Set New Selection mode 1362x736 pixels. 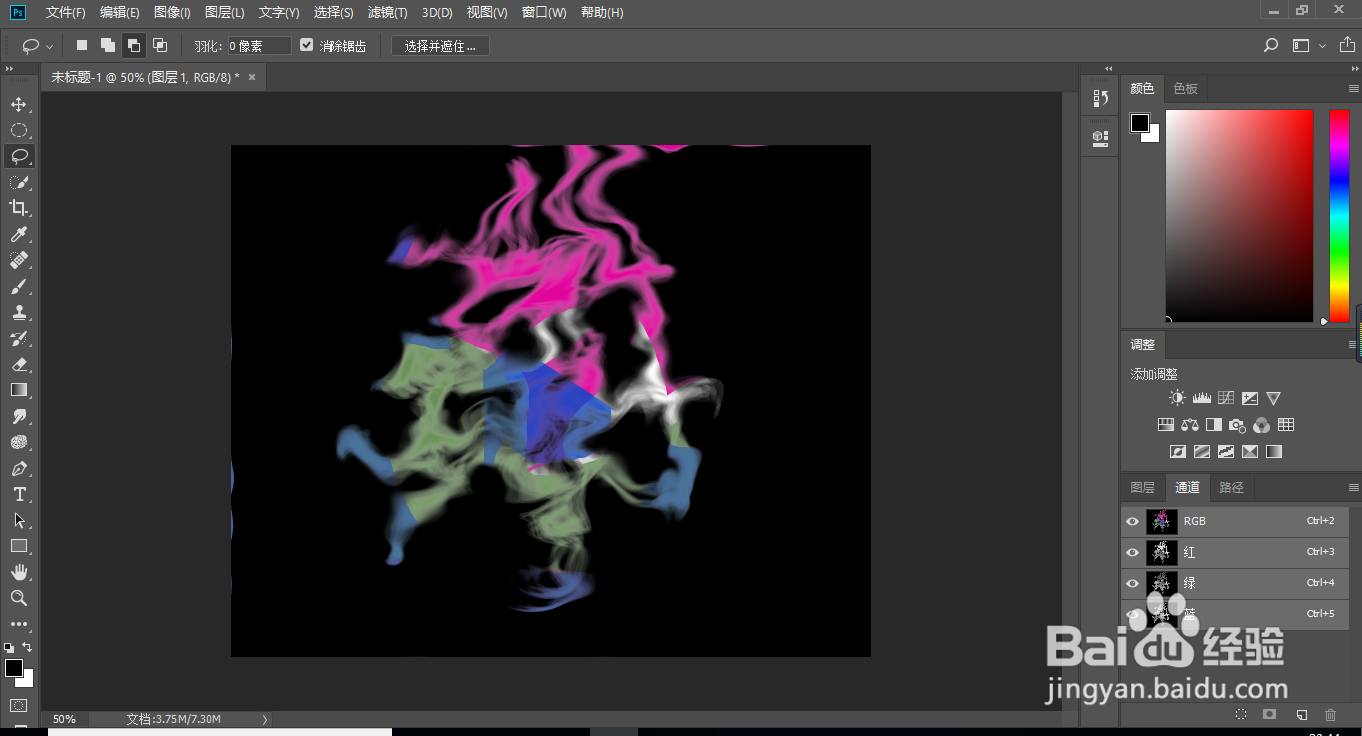click(82, 45)
